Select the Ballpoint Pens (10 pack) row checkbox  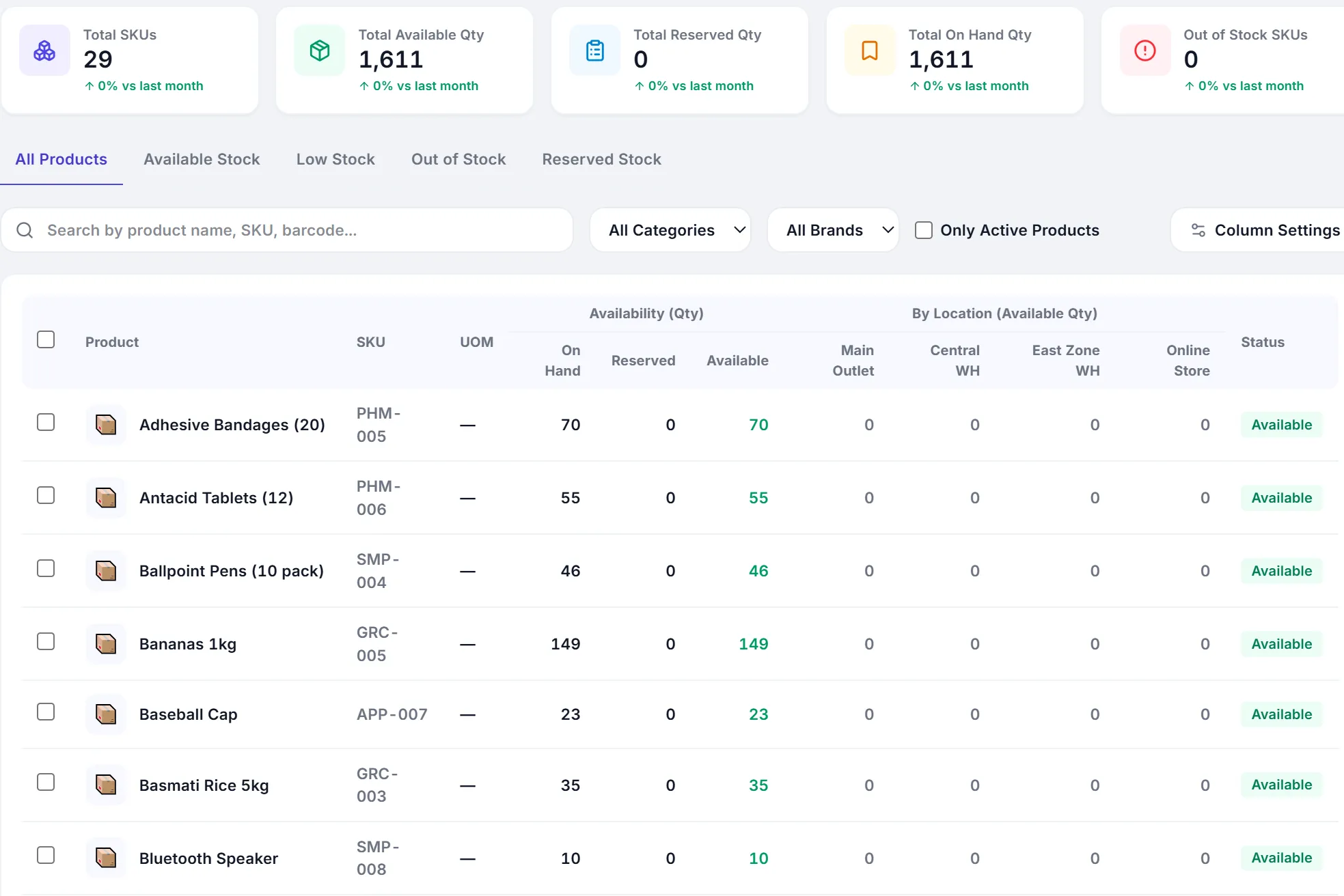pyautogui.click(x=46, y=568)
